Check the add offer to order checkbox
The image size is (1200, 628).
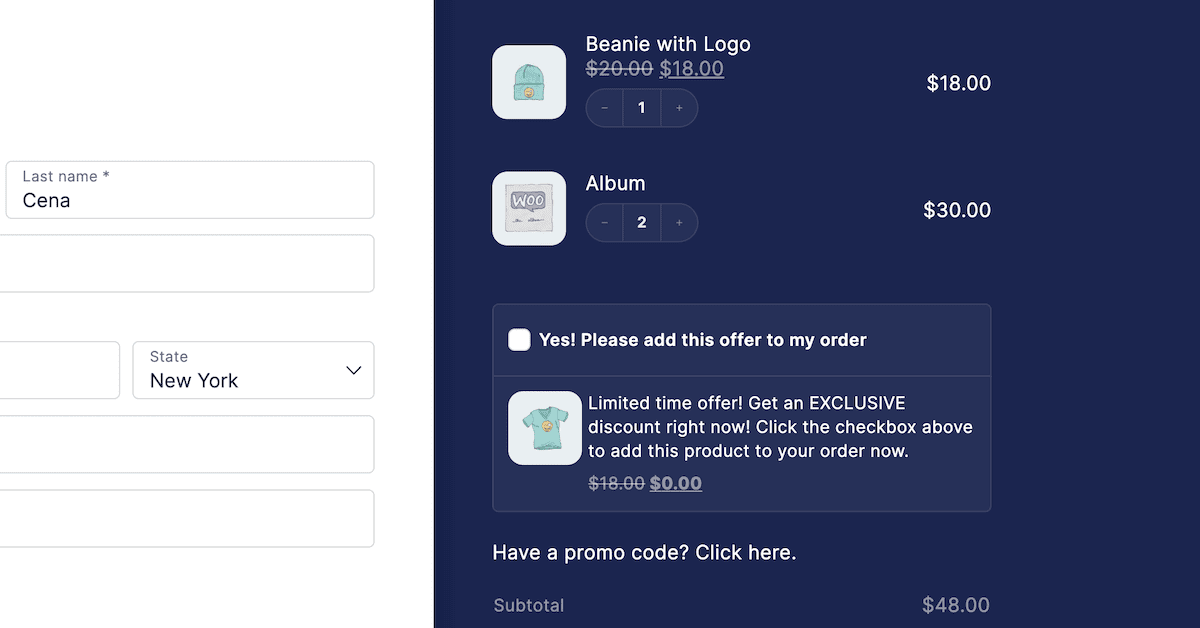(x=519, y=340)
